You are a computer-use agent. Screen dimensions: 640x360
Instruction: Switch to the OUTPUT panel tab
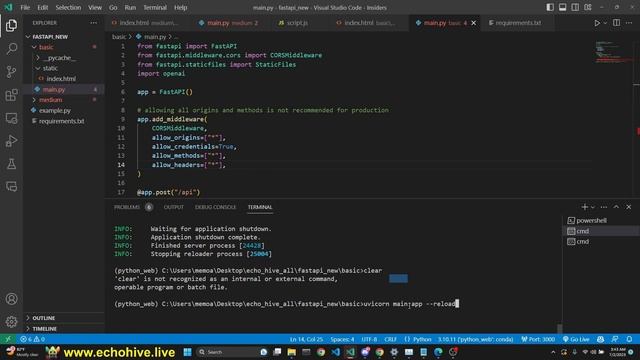coord(173,207)
